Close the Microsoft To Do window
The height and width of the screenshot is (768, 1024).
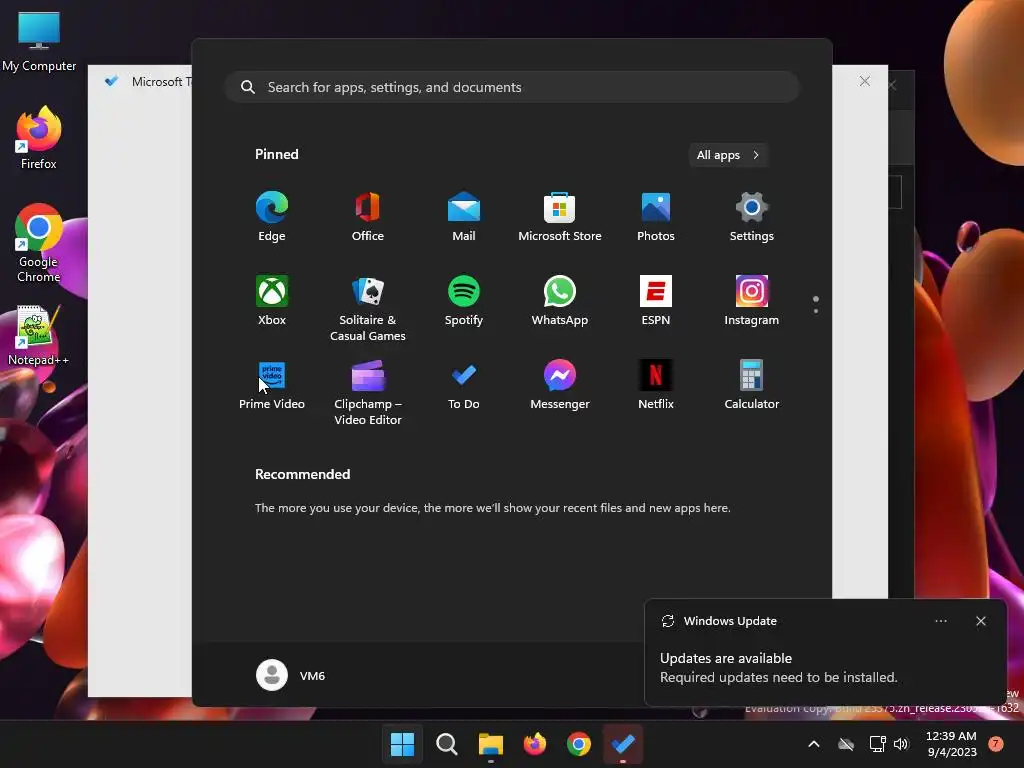click(x=865, y=81)
